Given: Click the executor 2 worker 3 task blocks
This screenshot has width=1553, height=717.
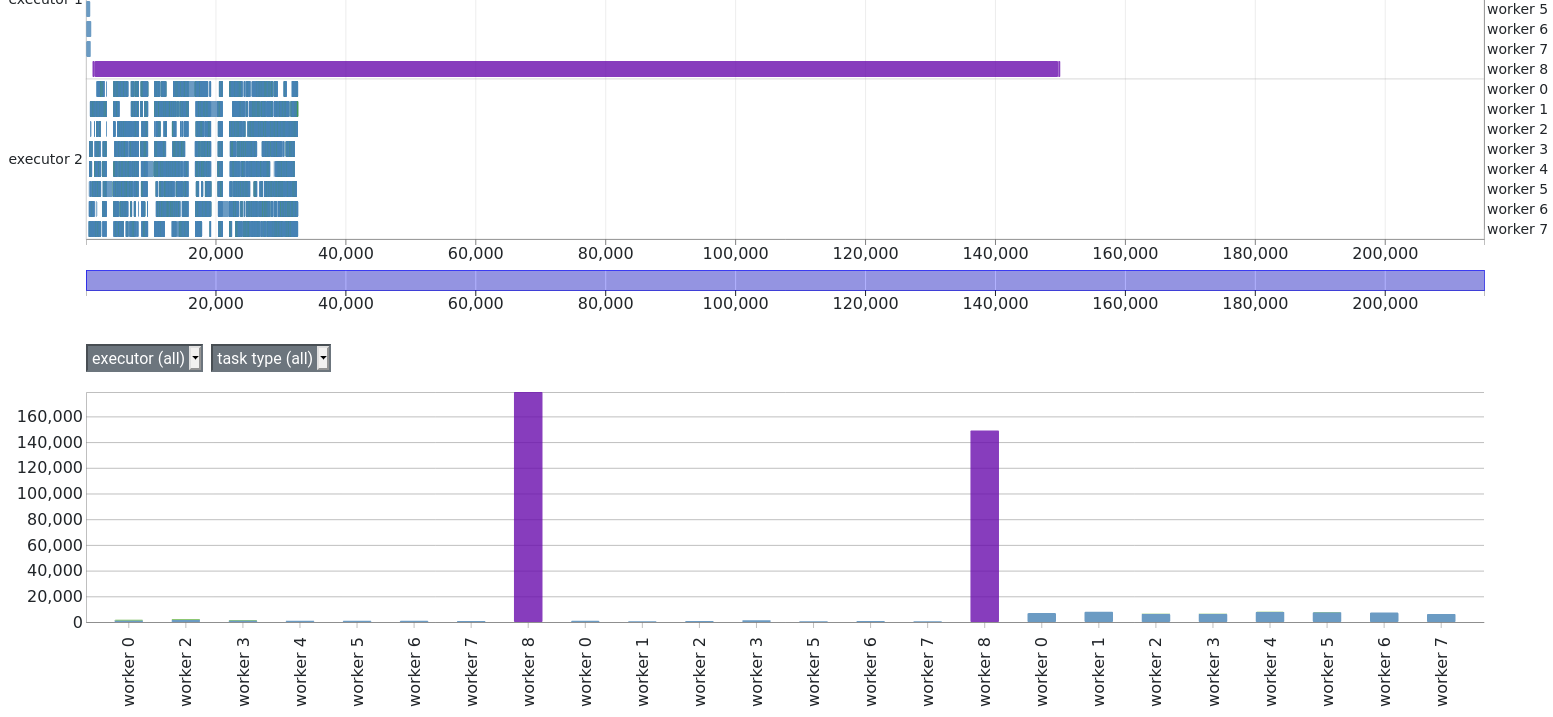Looking at the screenshot, I should point(192,149).
